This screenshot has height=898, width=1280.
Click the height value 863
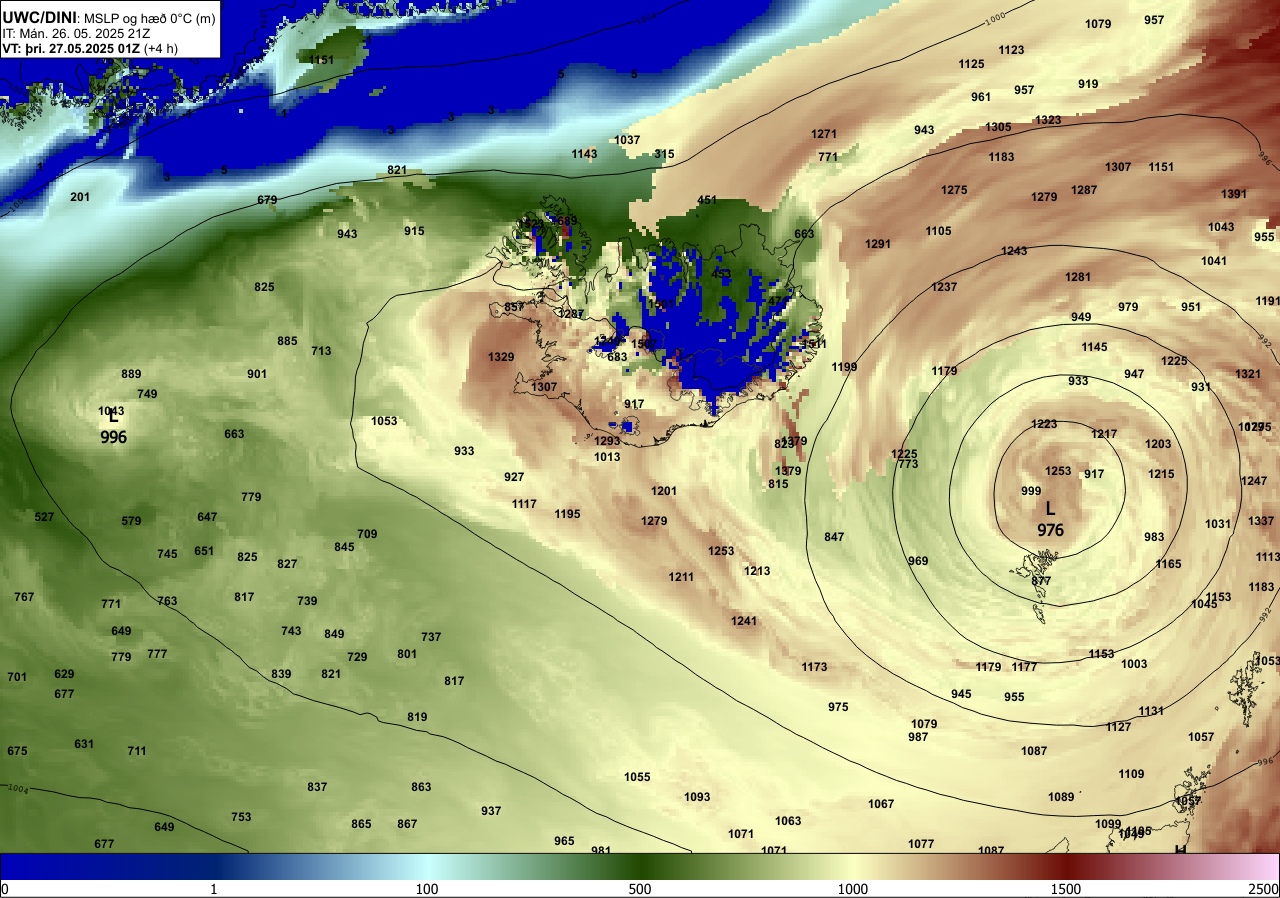coord(421,787)
